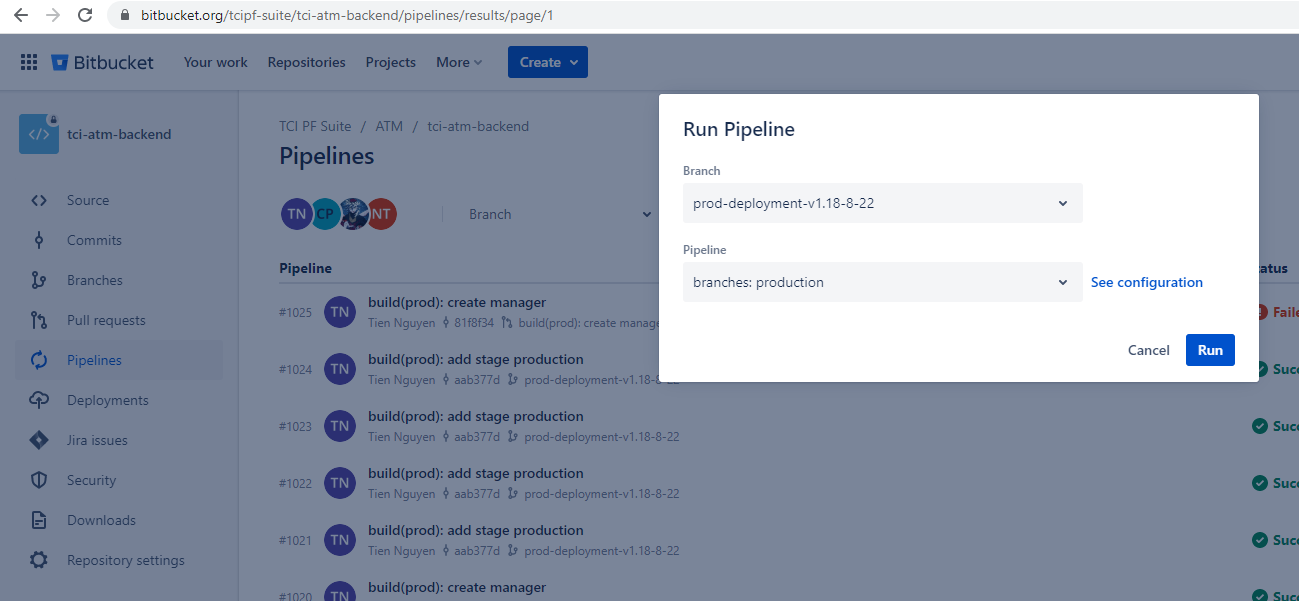The image size is (1299, 601).
Task: Open the Create dropdown button
Action: (x=547, y=62)
